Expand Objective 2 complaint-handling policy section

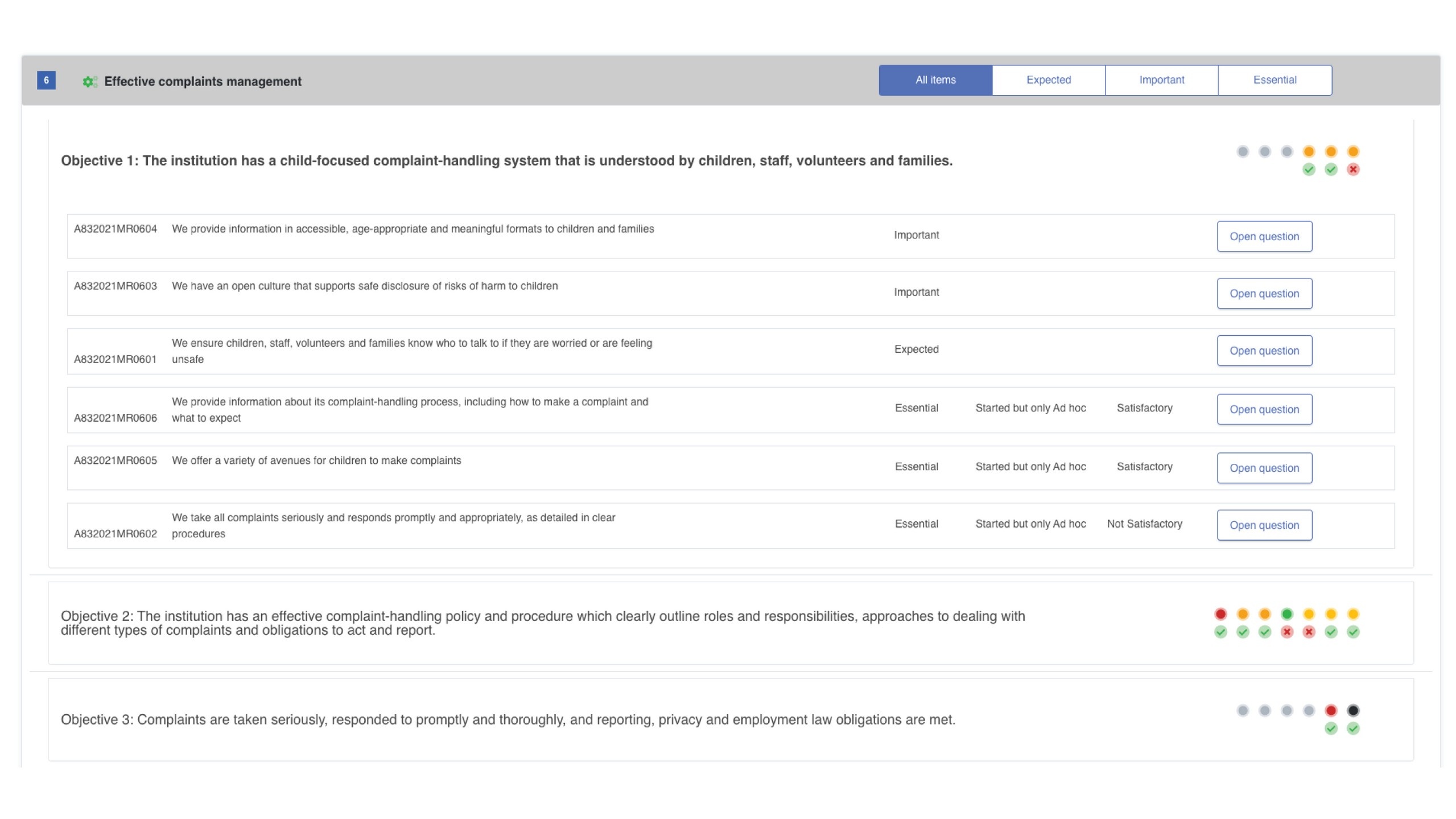click(x=542, y=623)
